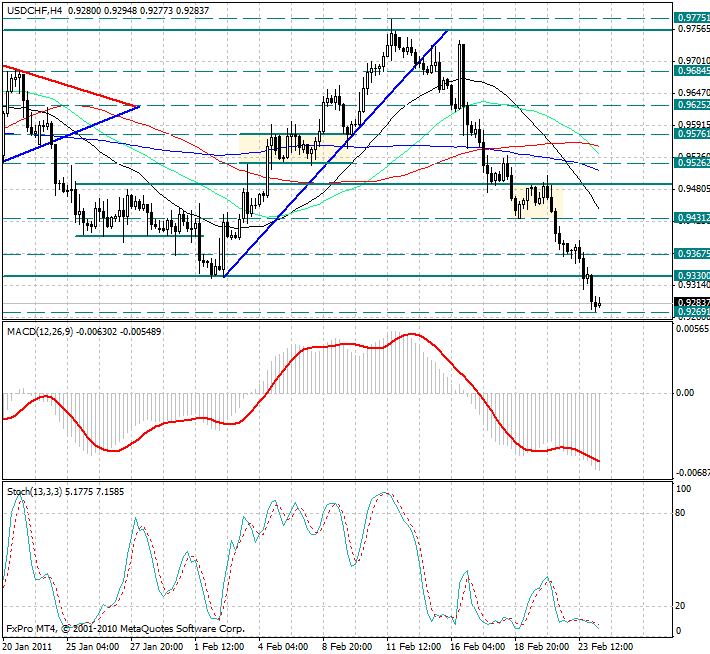This screenshot has width=710, height=654.
Task: Select the shaded consolidation box near 18 Feb
Action: 537,201
